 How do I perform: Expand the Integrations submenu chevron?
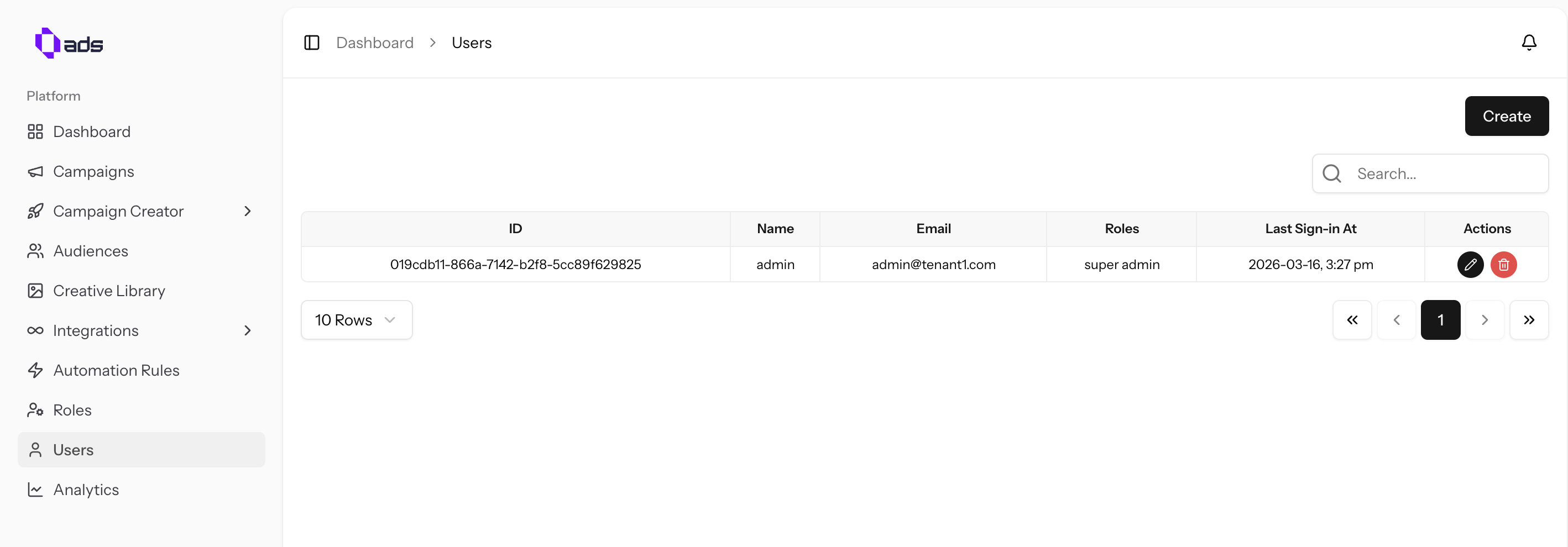point(247,330)
